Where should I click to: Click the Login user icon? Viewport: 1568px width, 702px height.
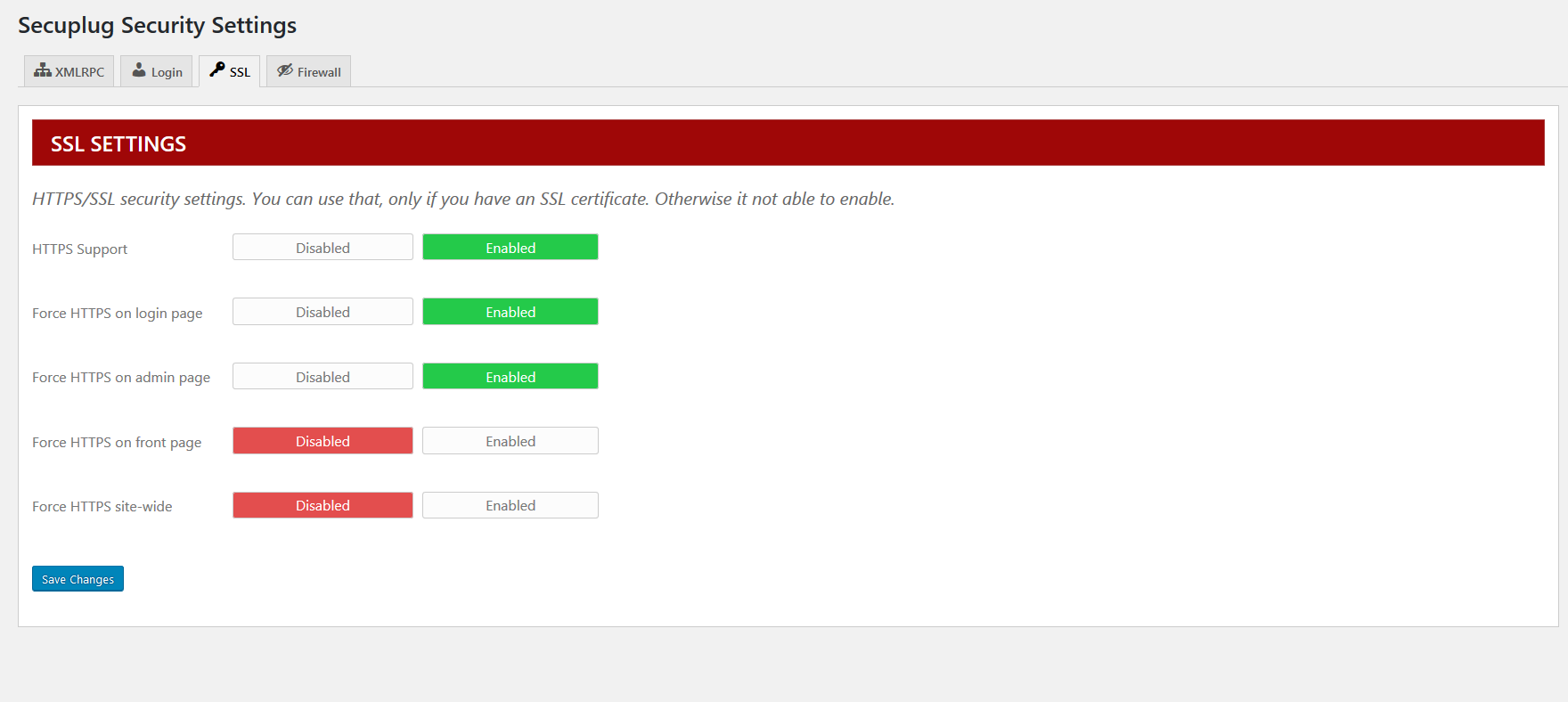139,70
